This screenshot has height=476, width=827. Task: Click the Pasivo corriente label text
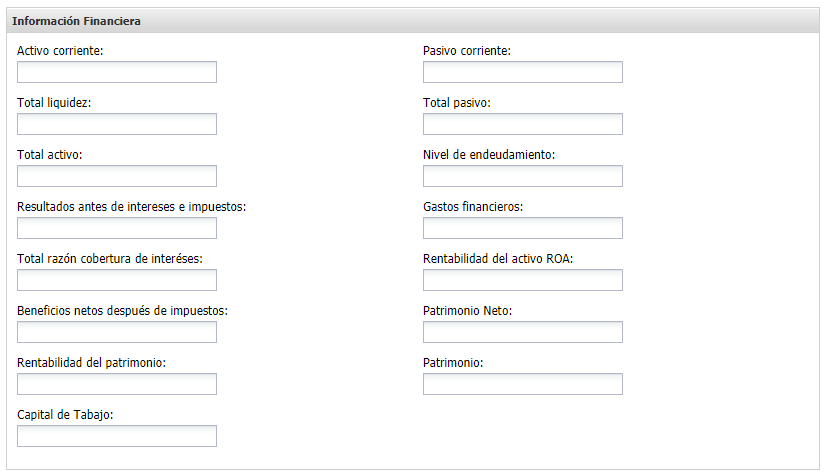pos(467,50)
